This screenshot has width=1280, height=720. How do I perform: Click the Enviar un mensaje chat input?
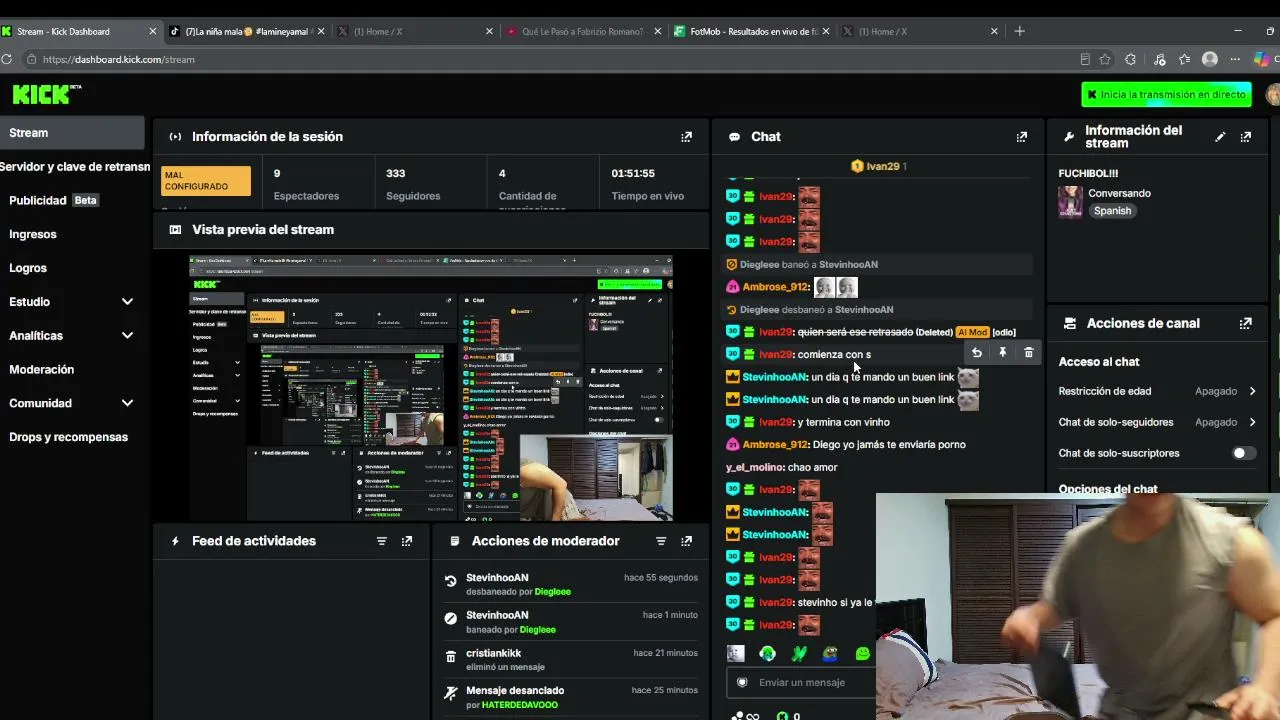pyautogui.click(x=802, y=682)
